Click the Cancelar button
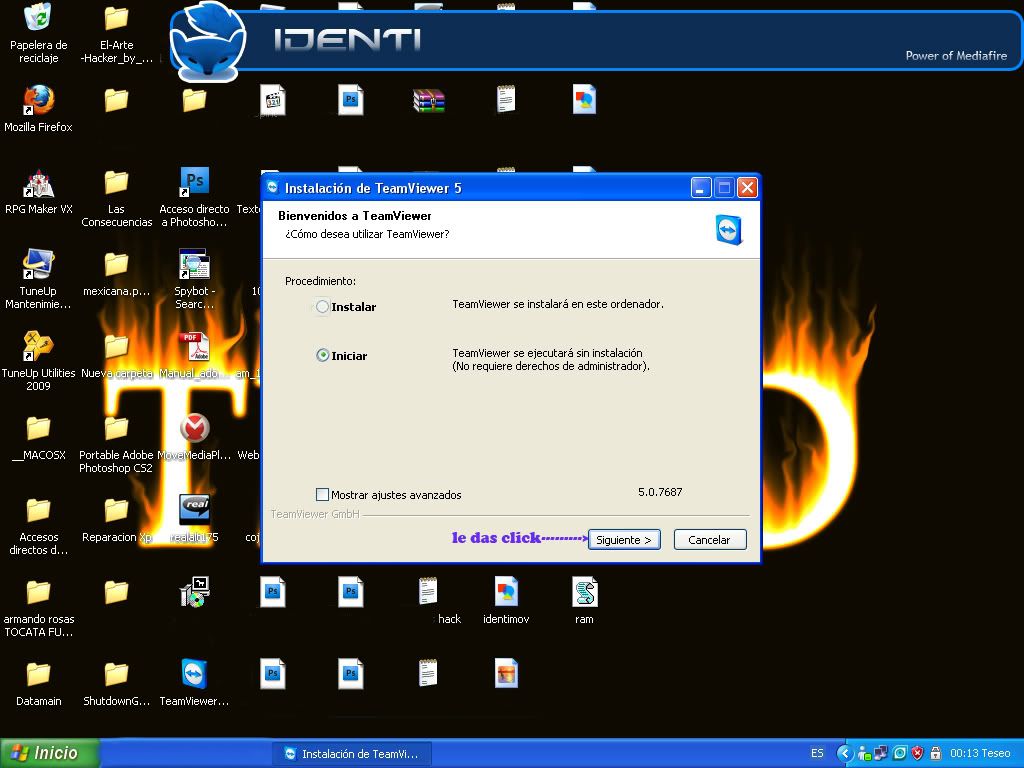 point(710,539)
